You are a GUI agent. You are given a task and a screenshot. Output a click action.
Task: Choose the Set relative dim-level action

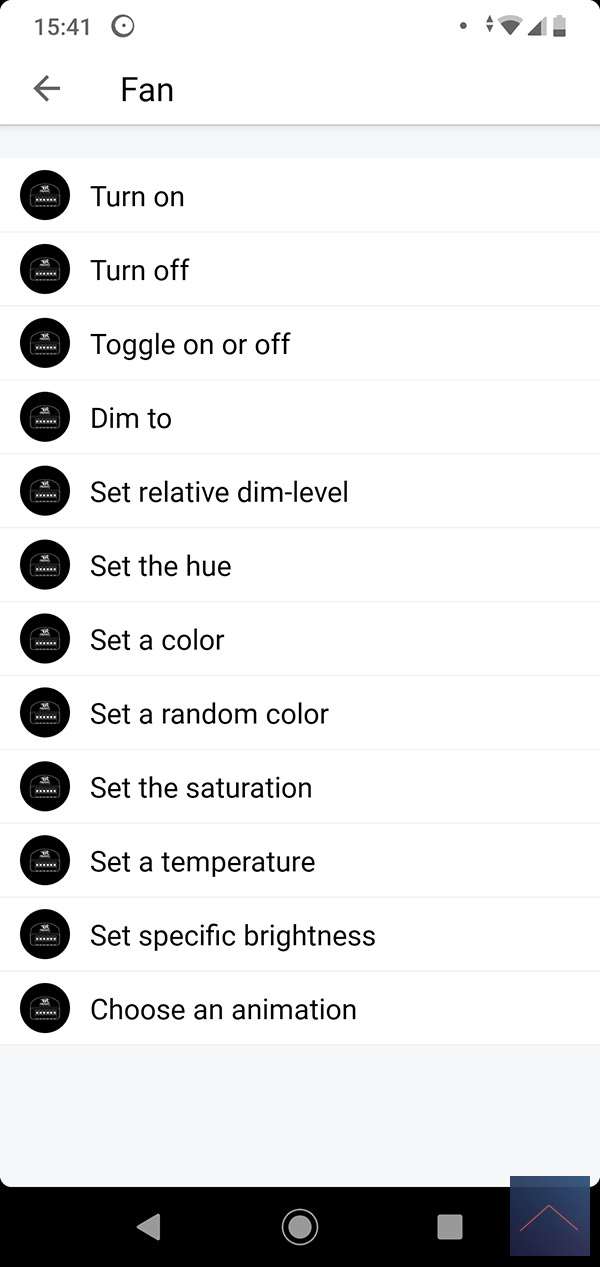tap(219, 492)
